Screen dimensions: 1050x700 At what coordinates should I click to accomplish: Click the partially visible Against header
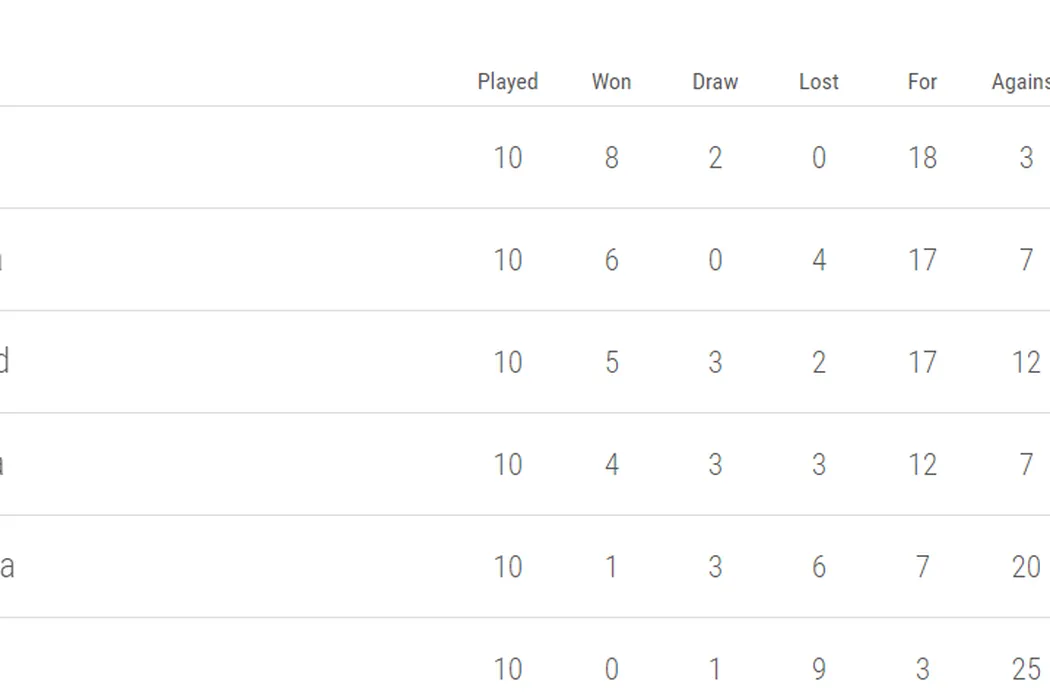point(1020,82)
